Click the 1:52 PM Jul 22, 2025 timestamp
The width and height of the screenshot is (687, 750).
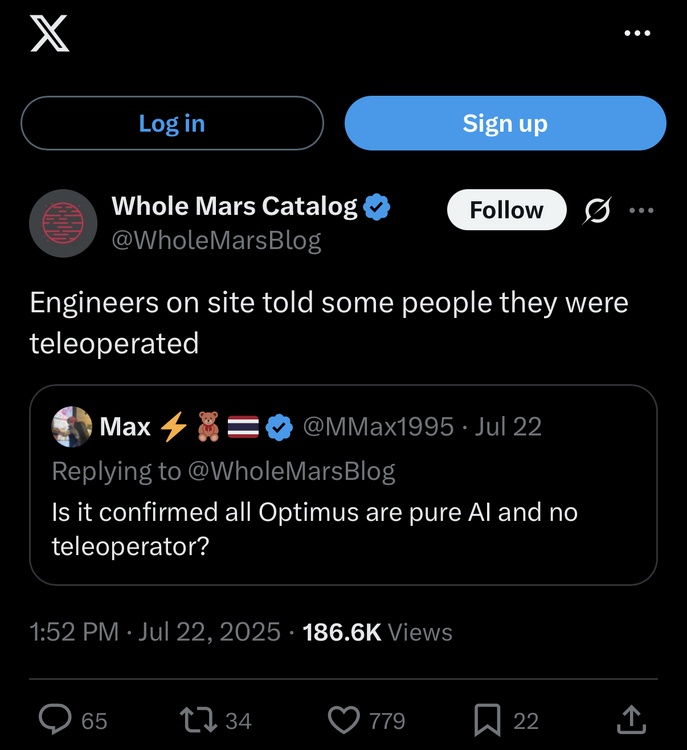[x=156, y=632]
